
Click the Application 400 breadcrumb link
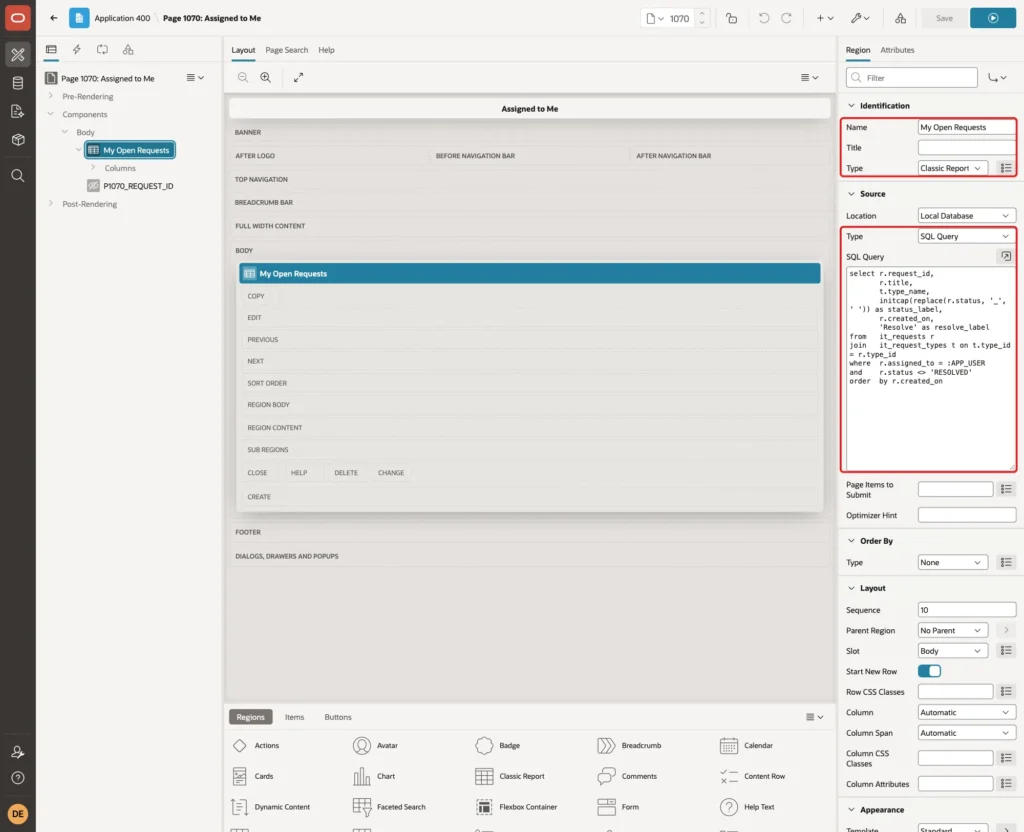point(122,18)
